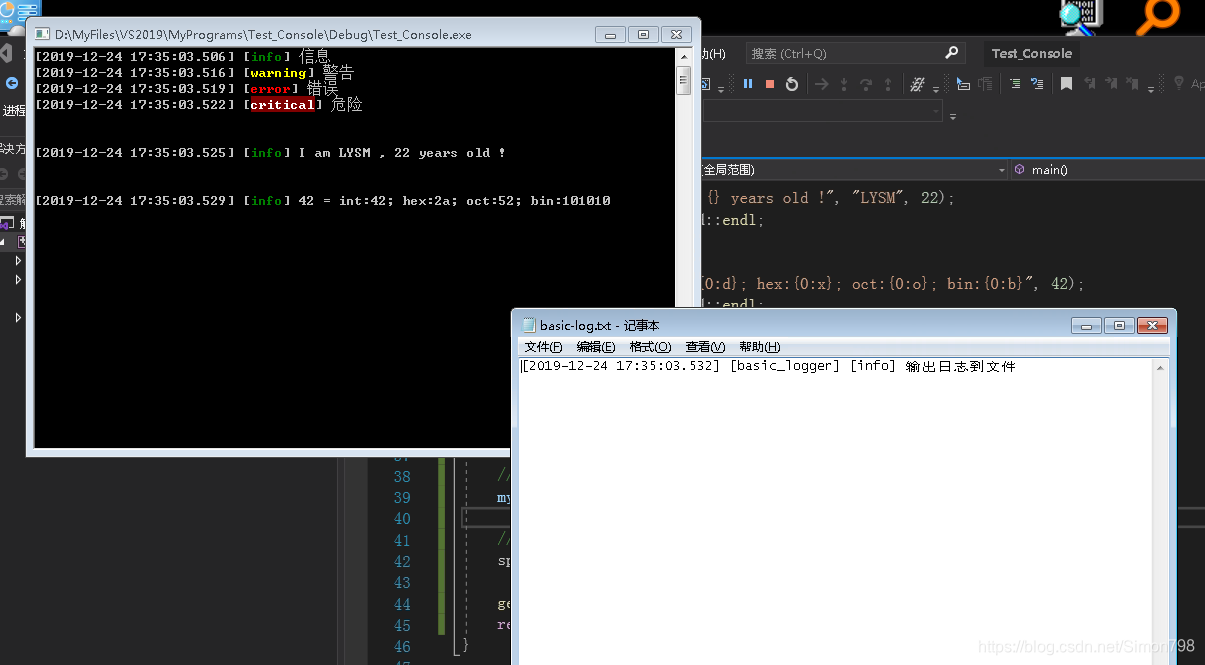Click the yellow [warning] tag in the console

pyautogui.click(x=278, y=73)
